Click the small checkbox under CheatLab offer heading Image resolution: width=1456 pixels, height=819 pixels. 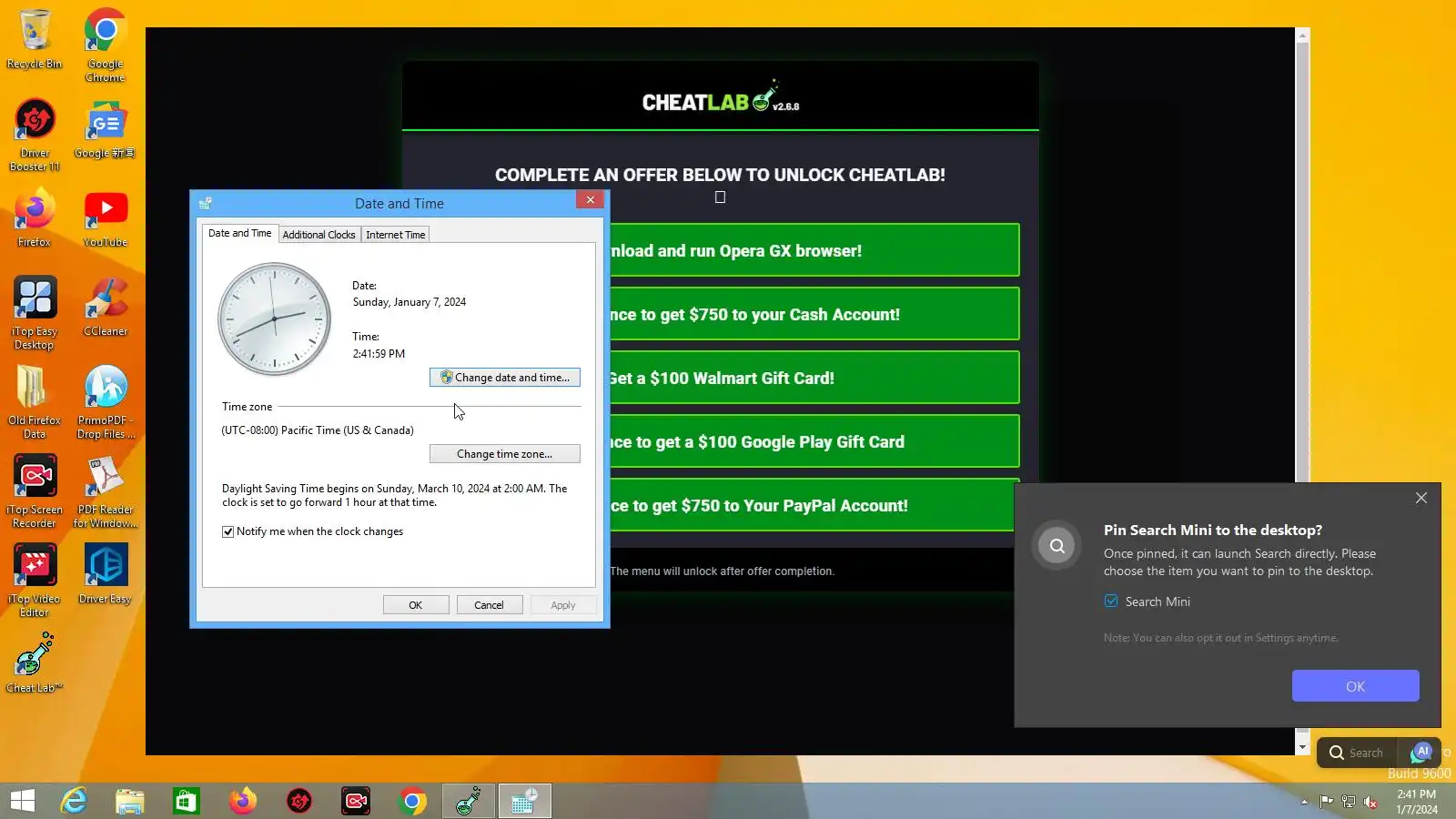(720, 197)
